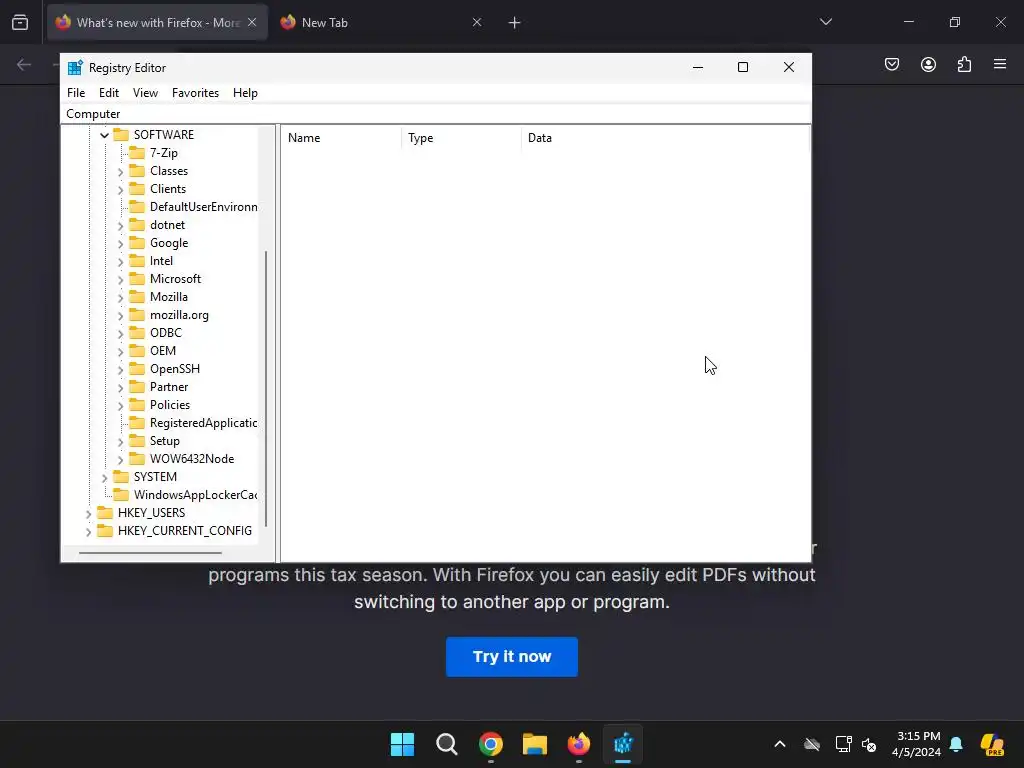1024x768 pixels.
Task: Expand the Google key
Action: [x=120, y=244]
